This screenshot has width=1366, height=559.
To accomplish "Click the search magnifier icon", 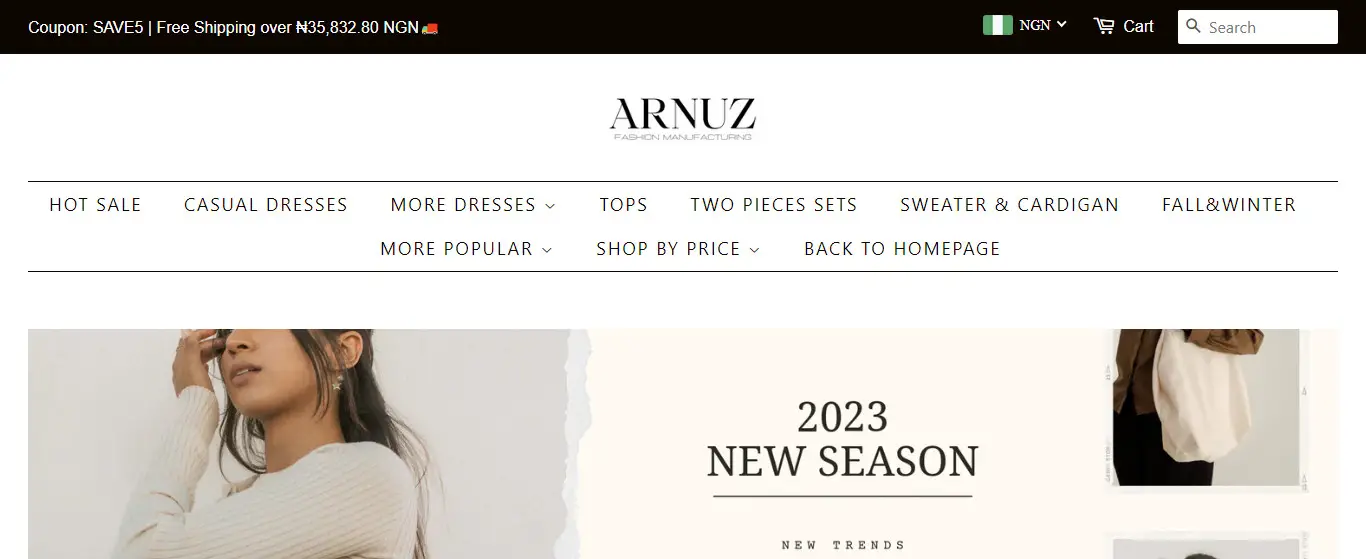I will pyautogui.click(x=1193, y=26).
